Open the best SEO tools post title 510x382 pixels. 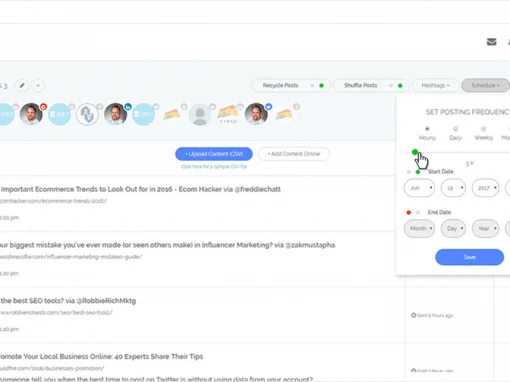[x=68, y=301]
